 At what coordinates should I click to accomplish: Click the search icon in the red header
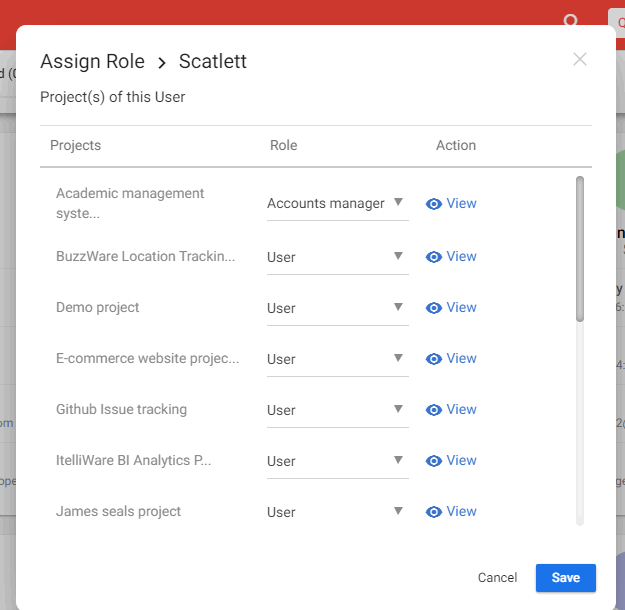coord(570,20)
